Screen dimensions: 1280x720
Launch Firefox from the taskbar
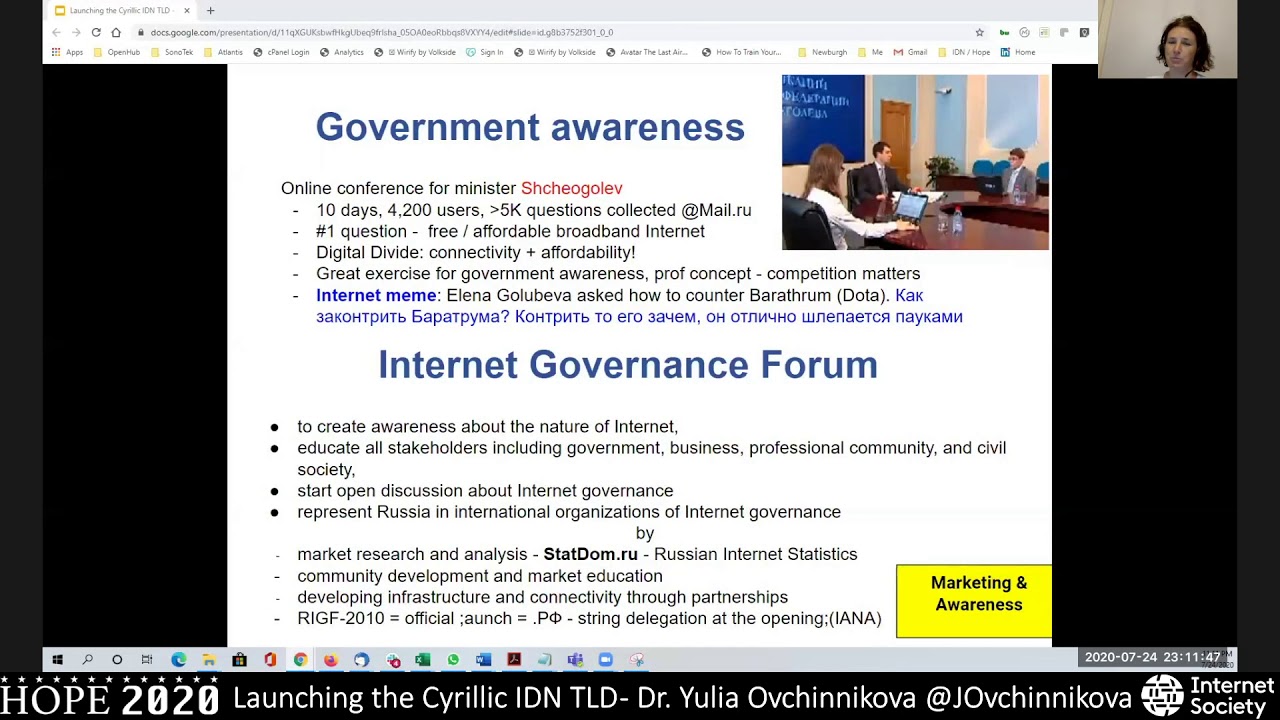point(331,659)
